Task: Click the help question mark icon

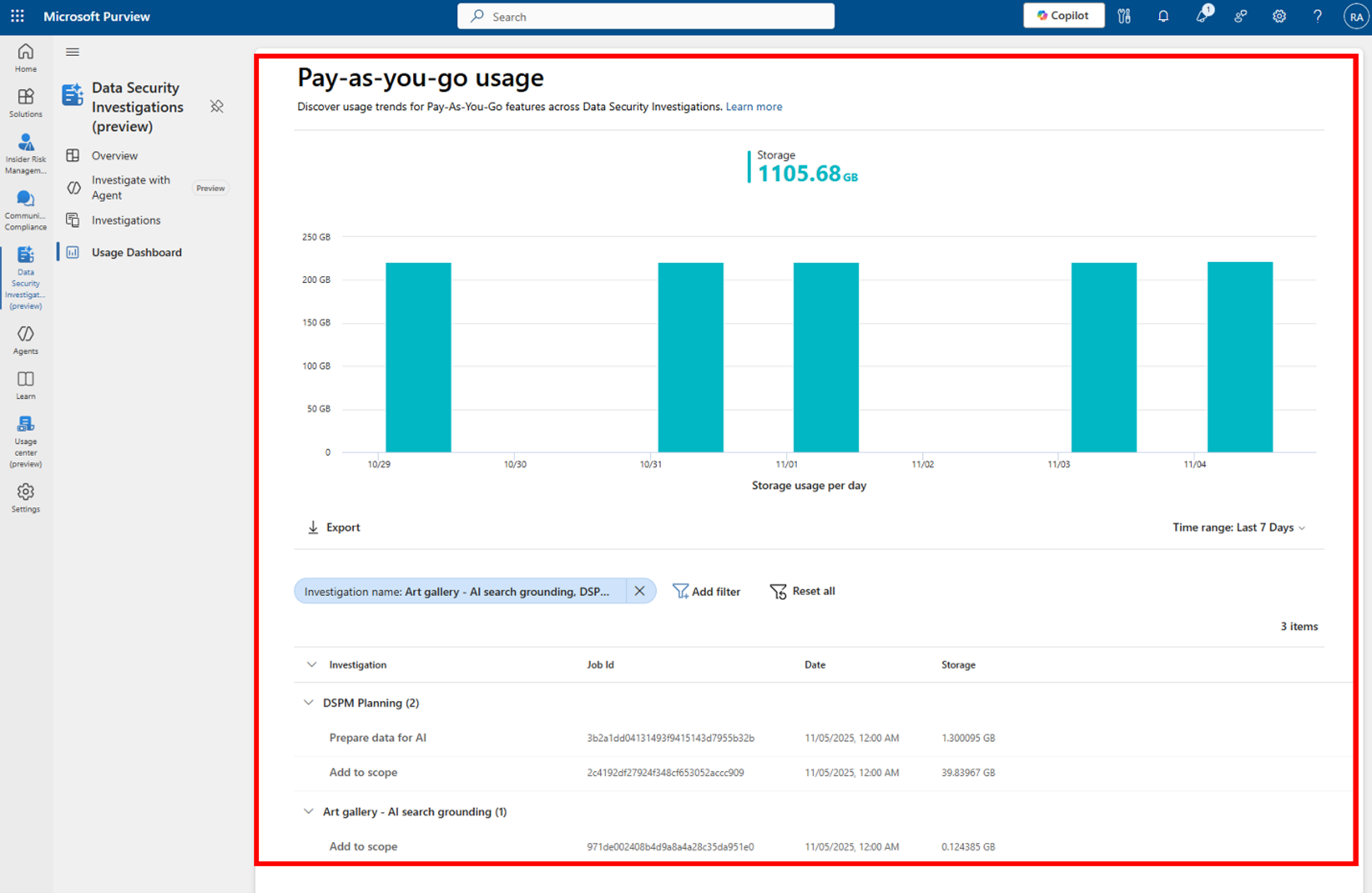Action: (x=1317, y=16)
